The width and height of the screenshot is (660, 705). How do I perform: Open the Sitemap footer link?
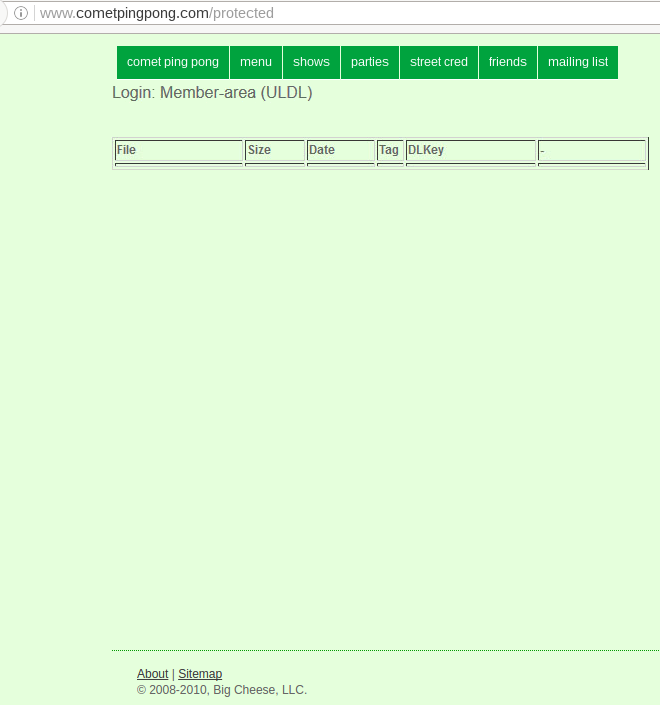tap(200, 674)
